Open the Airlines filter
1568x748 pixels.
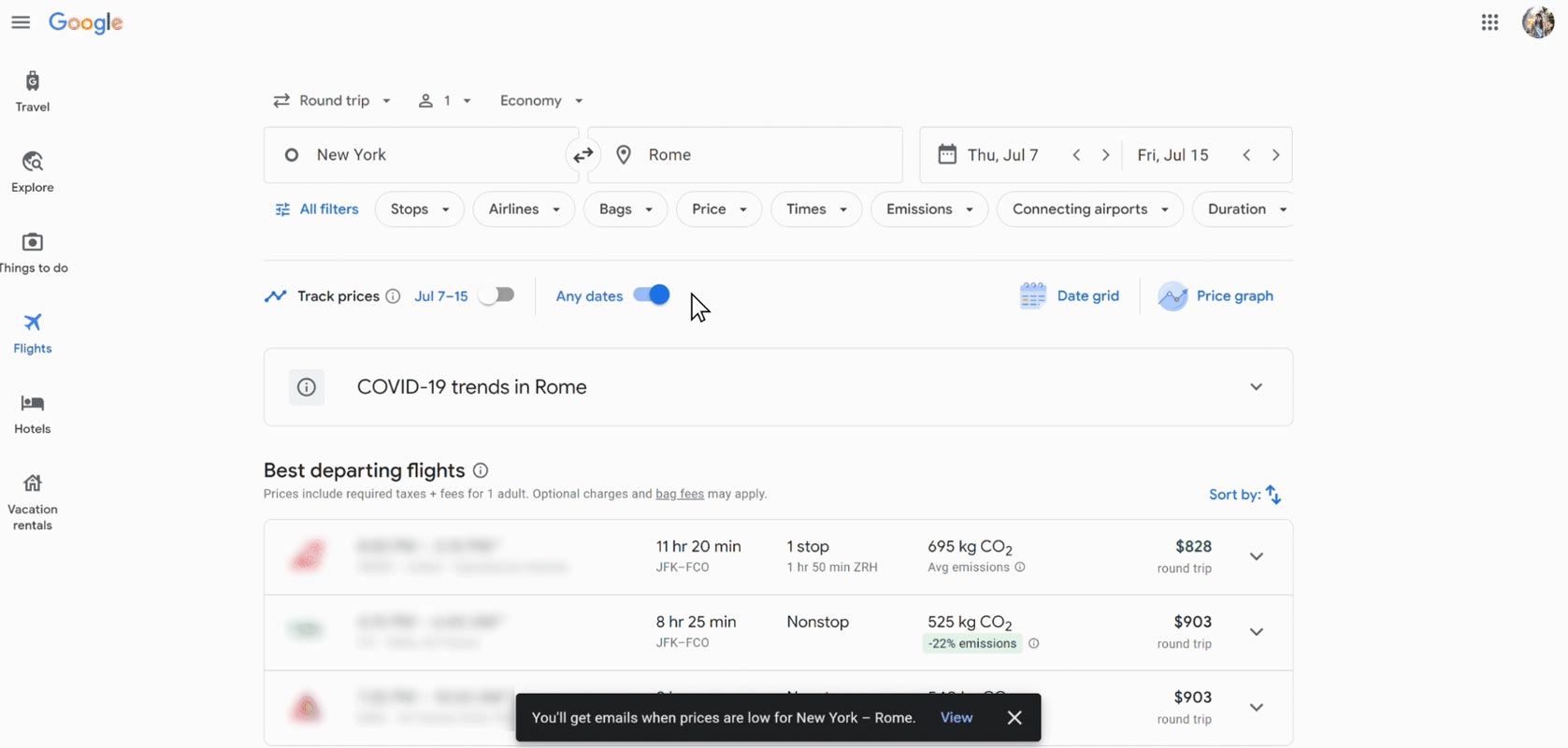(524, 209)
